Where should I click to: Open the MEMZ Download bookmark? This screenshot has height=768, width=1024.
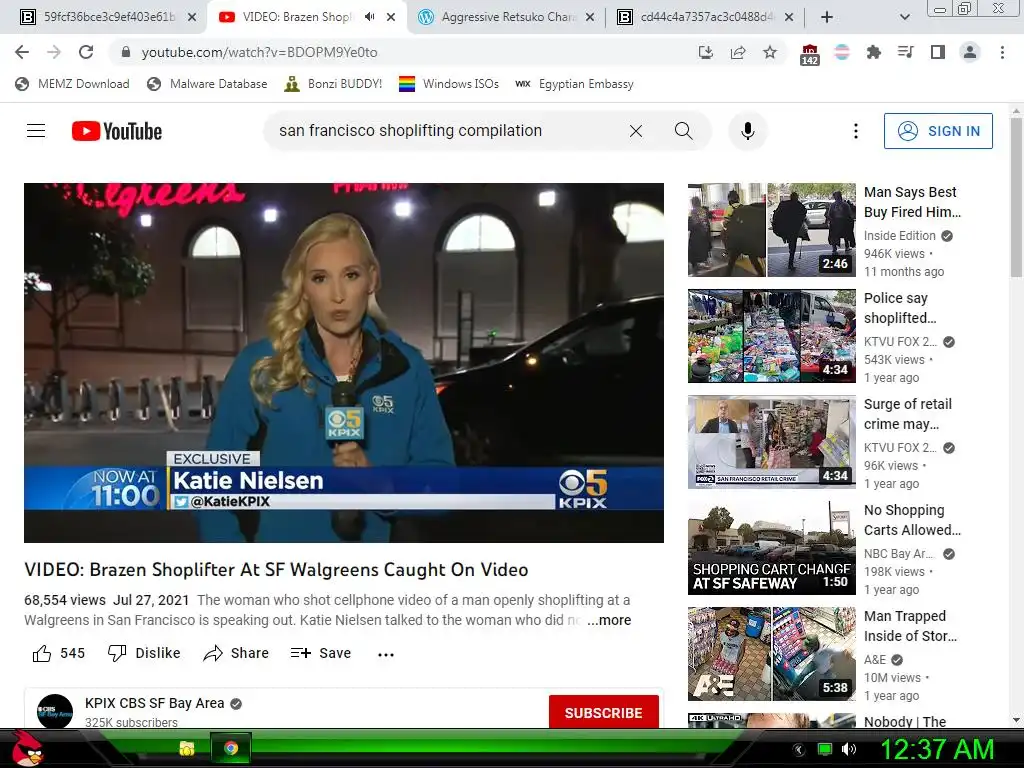point(72,84)
